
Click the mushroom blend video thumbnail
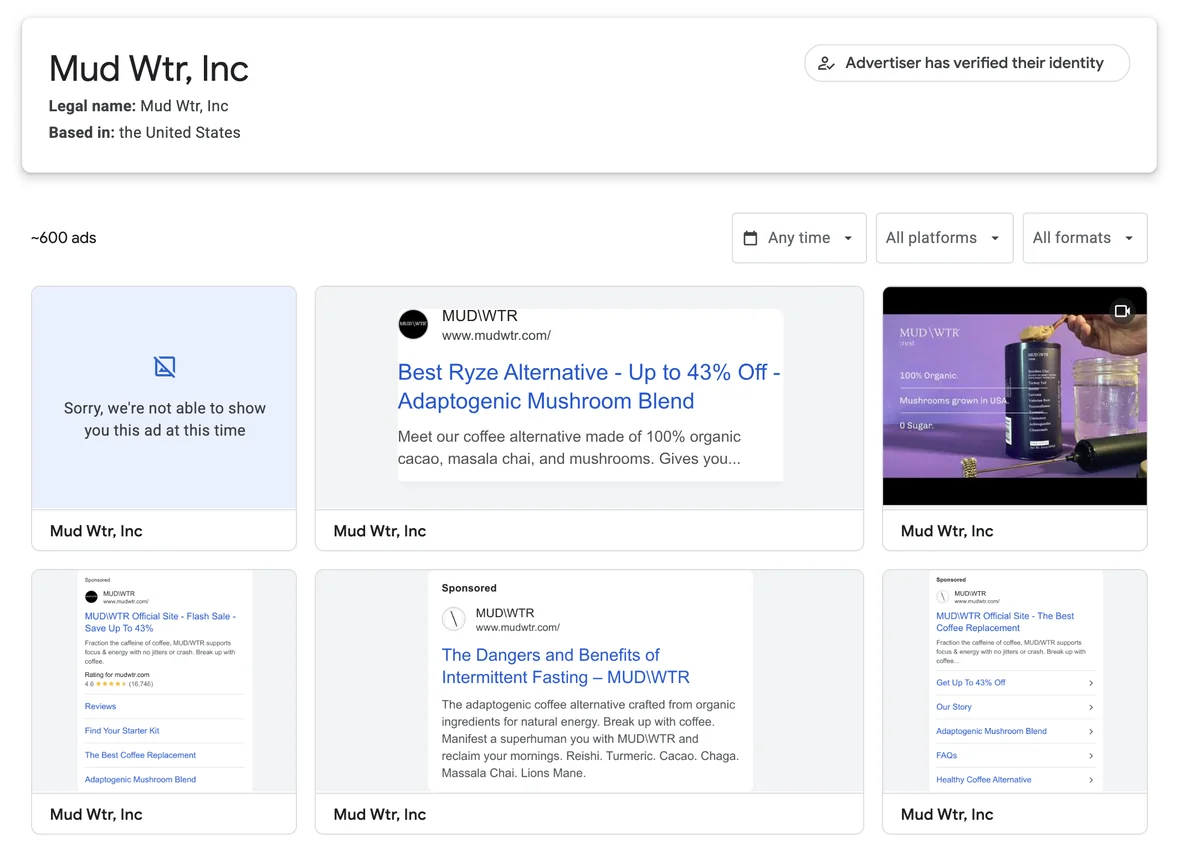click(x=1014, y=395)
